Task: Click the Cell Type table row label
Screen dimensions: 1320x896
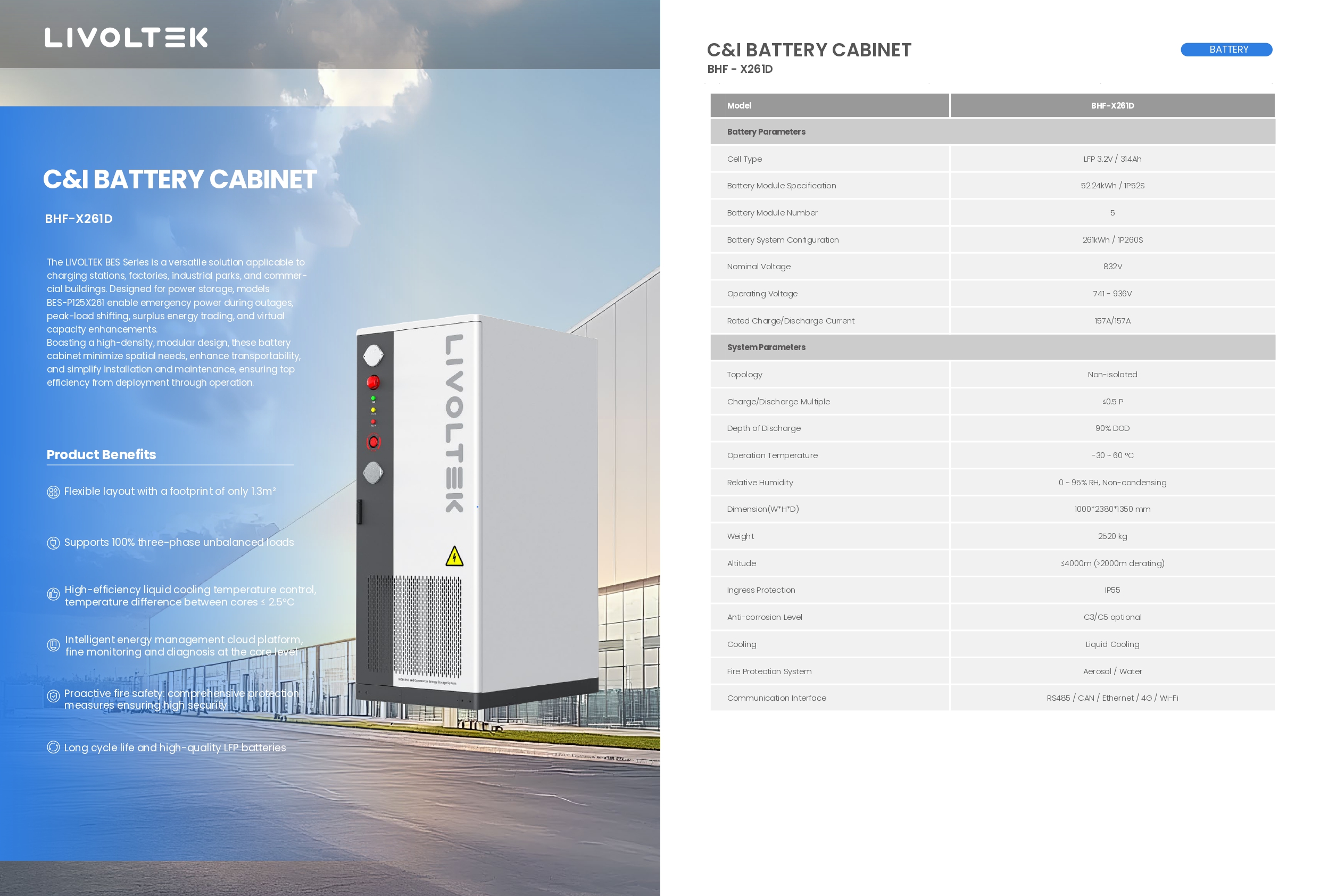Action: point(744,159)
